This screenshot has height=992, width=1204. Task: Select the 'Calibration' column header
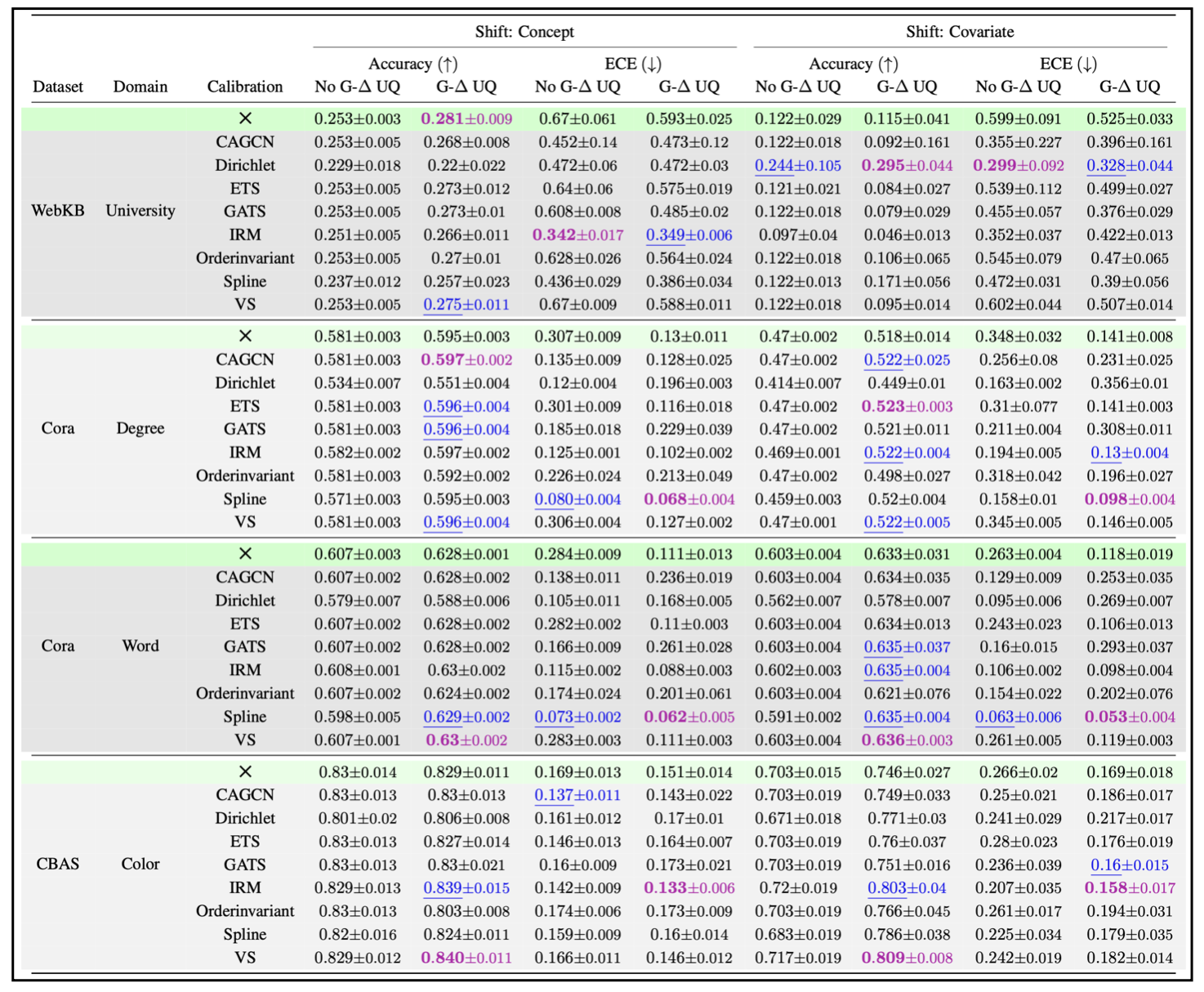tap(245, 87)
